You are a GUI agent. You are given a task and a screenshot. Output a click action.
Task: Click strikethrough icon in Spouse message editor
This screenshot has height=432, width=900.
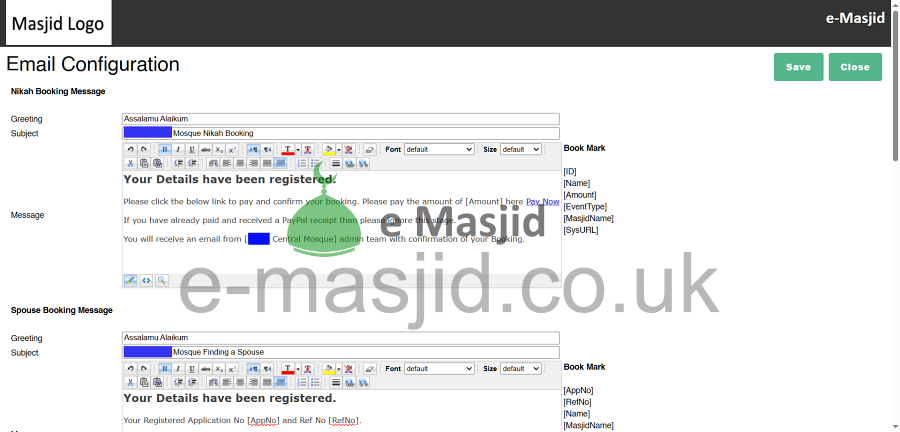click(x=205, y=368)
